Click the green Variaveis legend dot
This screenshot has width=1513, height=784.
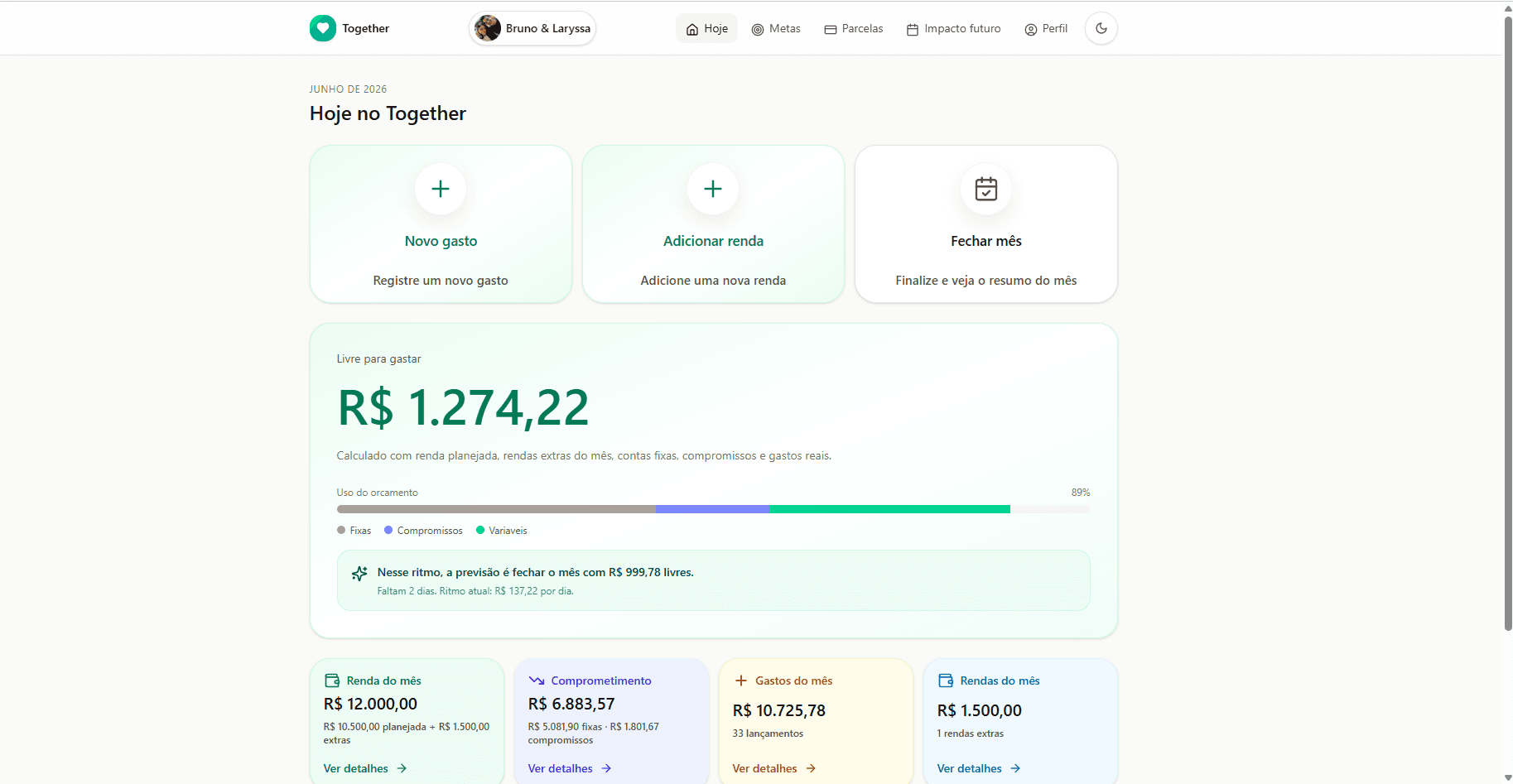click(x=480, y=530)
